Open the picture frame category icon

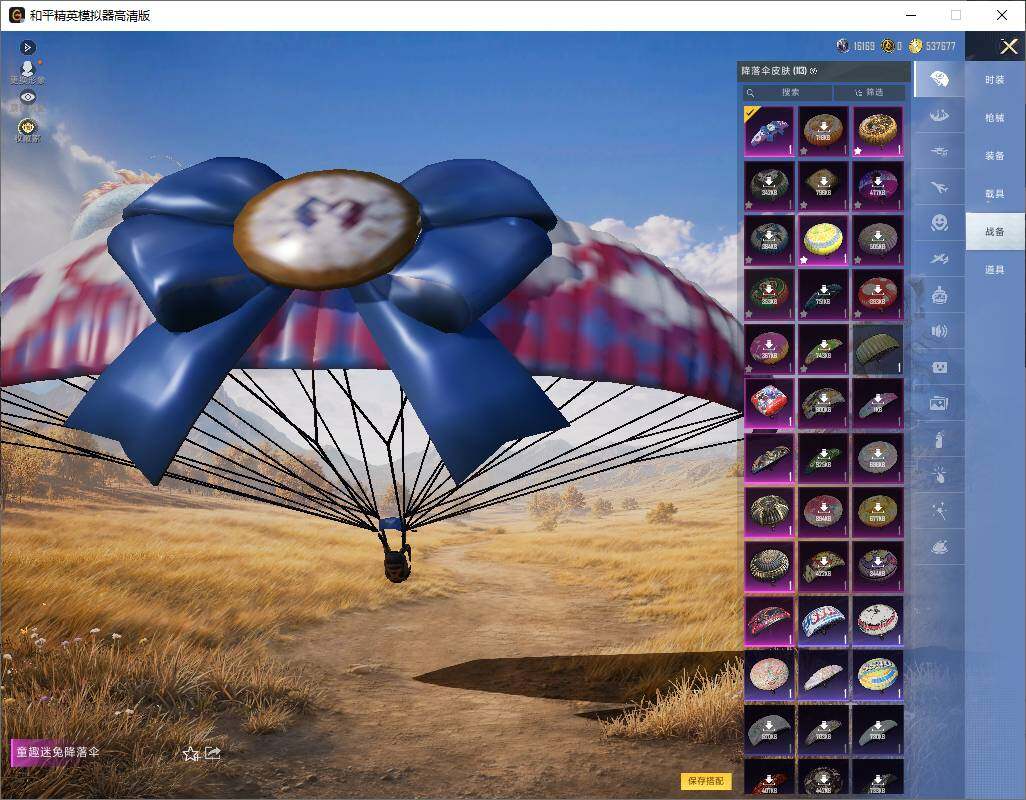939,404
